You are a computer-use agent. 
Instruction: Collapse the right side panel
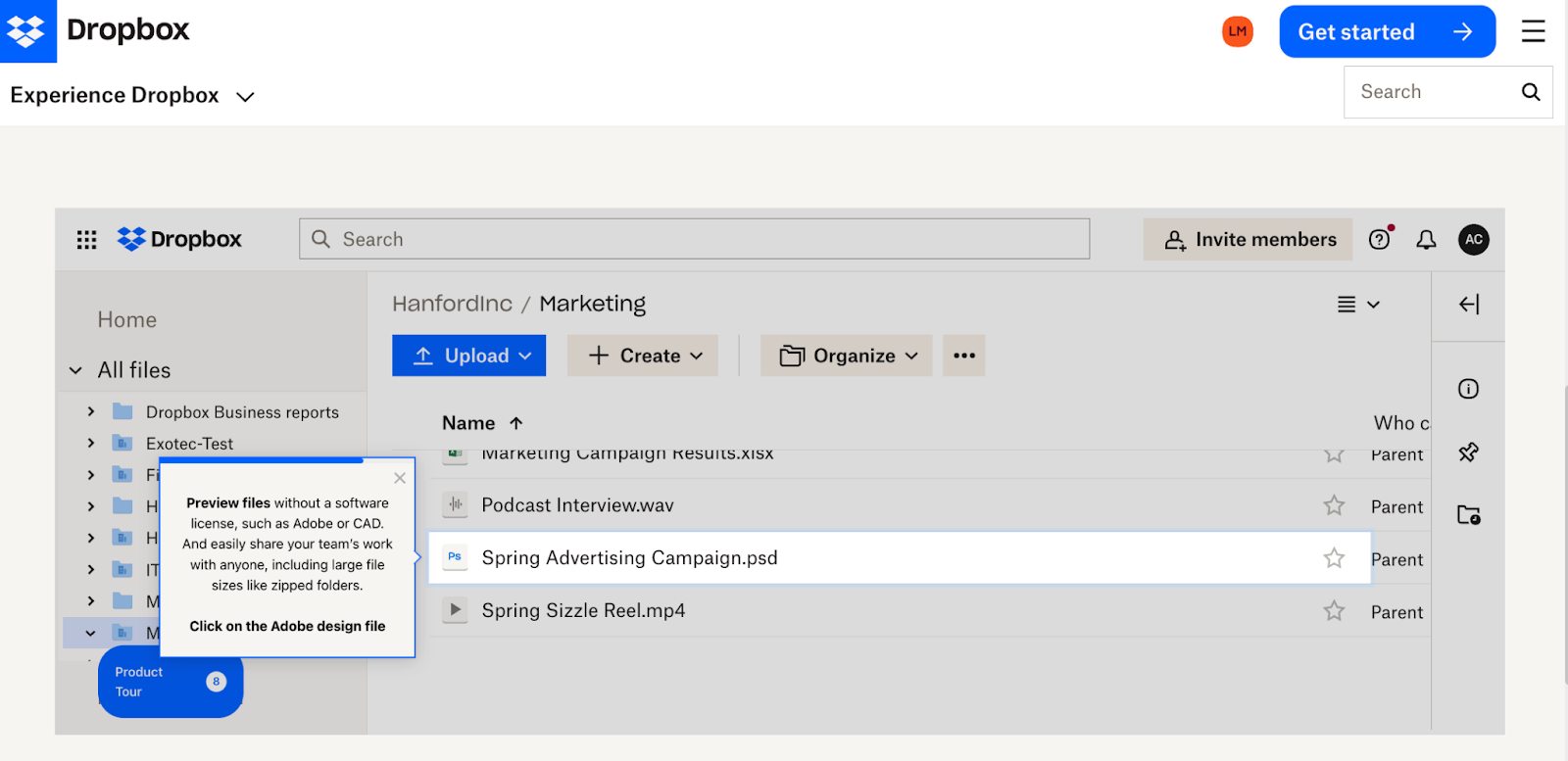[1468, 305]
